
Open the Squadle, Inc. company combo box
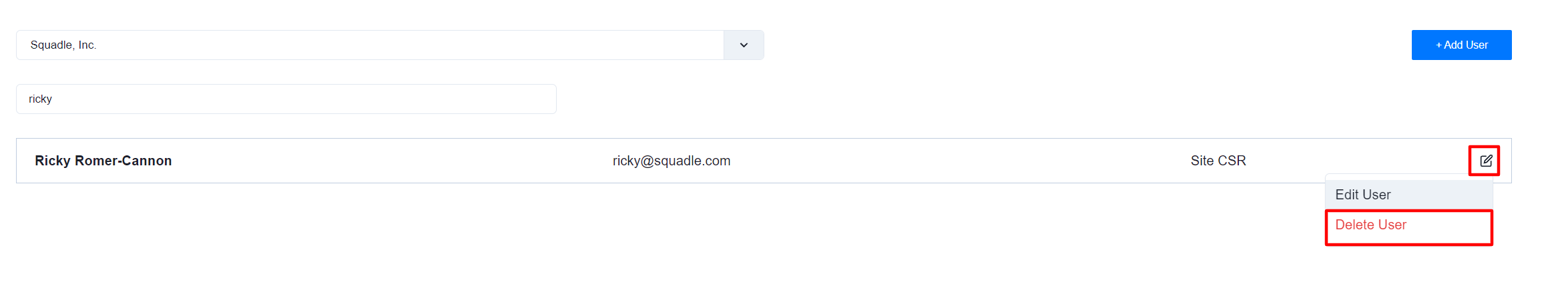click(390, 45)
